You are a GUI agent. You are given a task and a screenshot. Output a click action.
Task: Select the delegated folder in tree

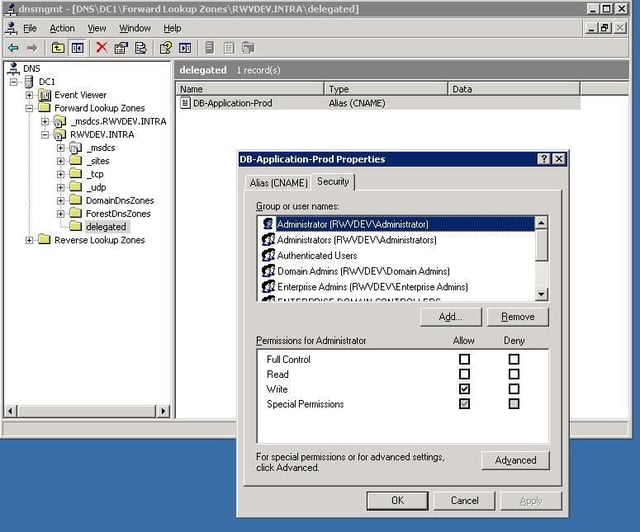point(106,227)
